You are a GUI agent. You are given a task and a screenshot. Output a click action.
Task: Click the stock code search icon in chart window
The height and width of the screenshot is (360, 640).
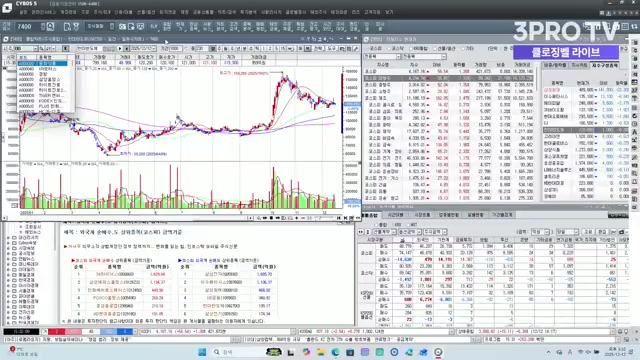pos(42,49)
